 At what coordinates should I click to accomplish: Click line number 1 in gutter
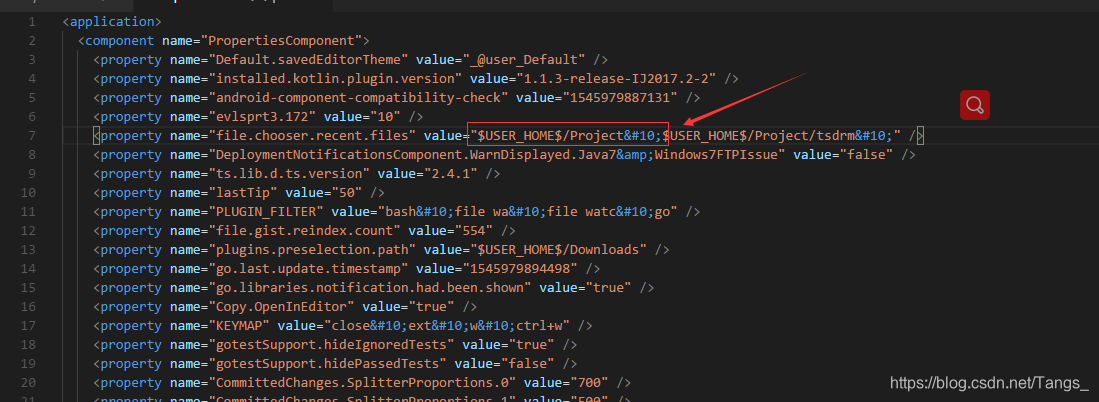click(32, 22)
